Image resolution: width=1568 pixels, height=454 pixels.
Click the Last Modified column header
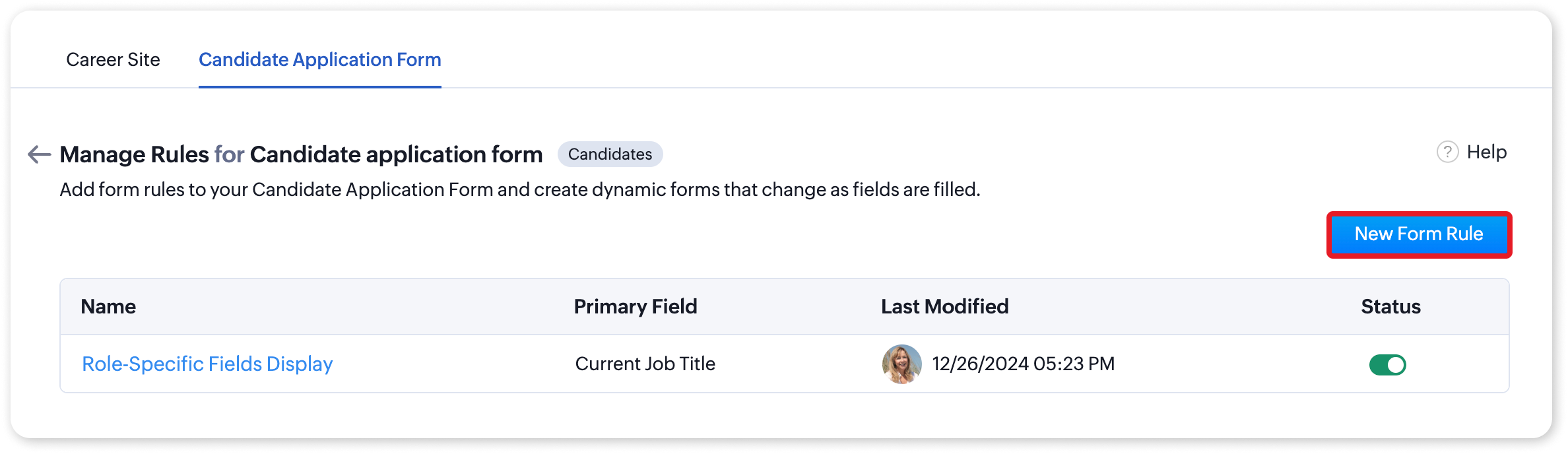point(944,306)
